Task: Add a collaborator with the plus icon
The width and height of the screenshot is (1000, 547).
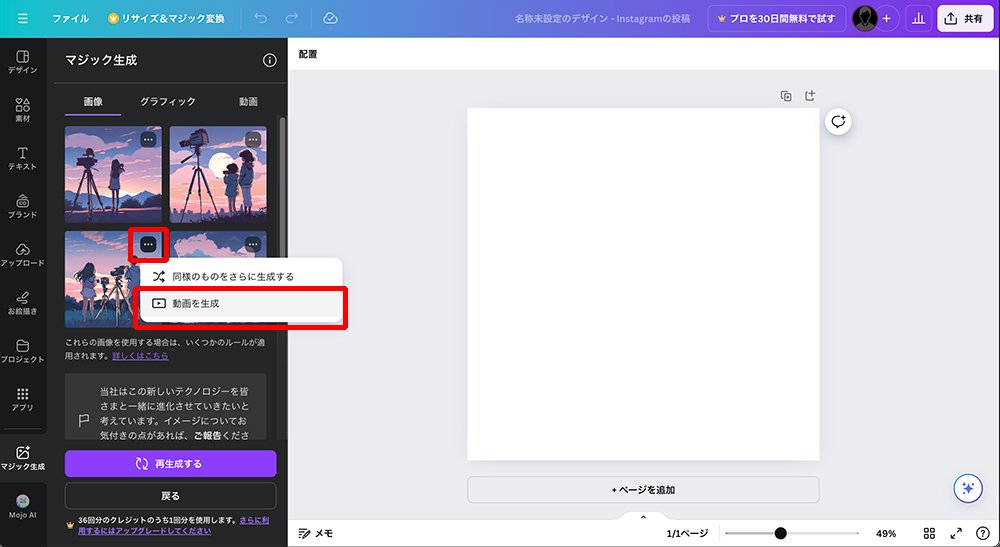Action: tap(886, 18)
